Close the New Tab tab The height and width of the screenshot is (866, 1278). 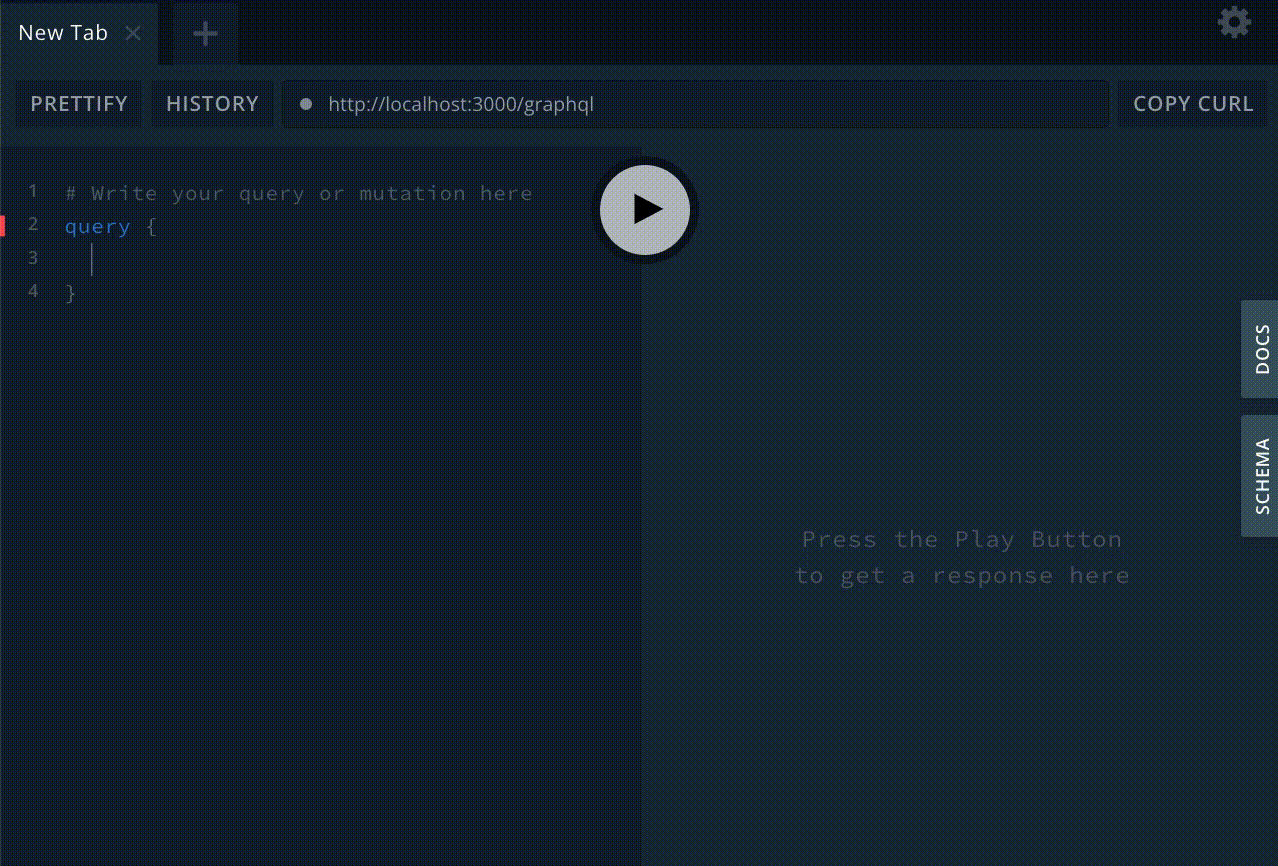tap(133, 33)
